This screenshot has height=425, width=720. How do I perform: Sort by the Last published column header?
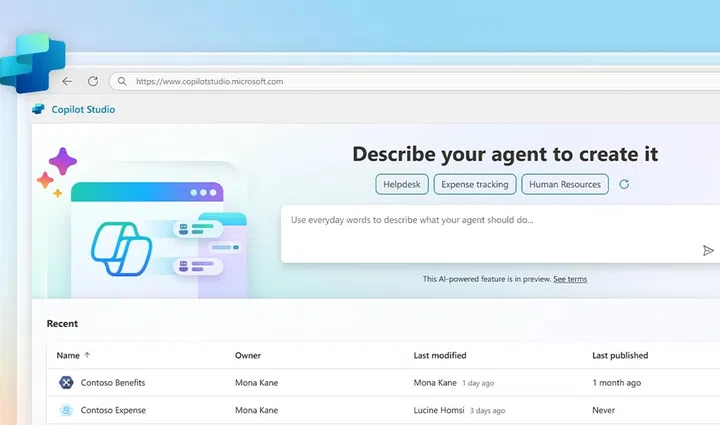(x=620, y=355)
